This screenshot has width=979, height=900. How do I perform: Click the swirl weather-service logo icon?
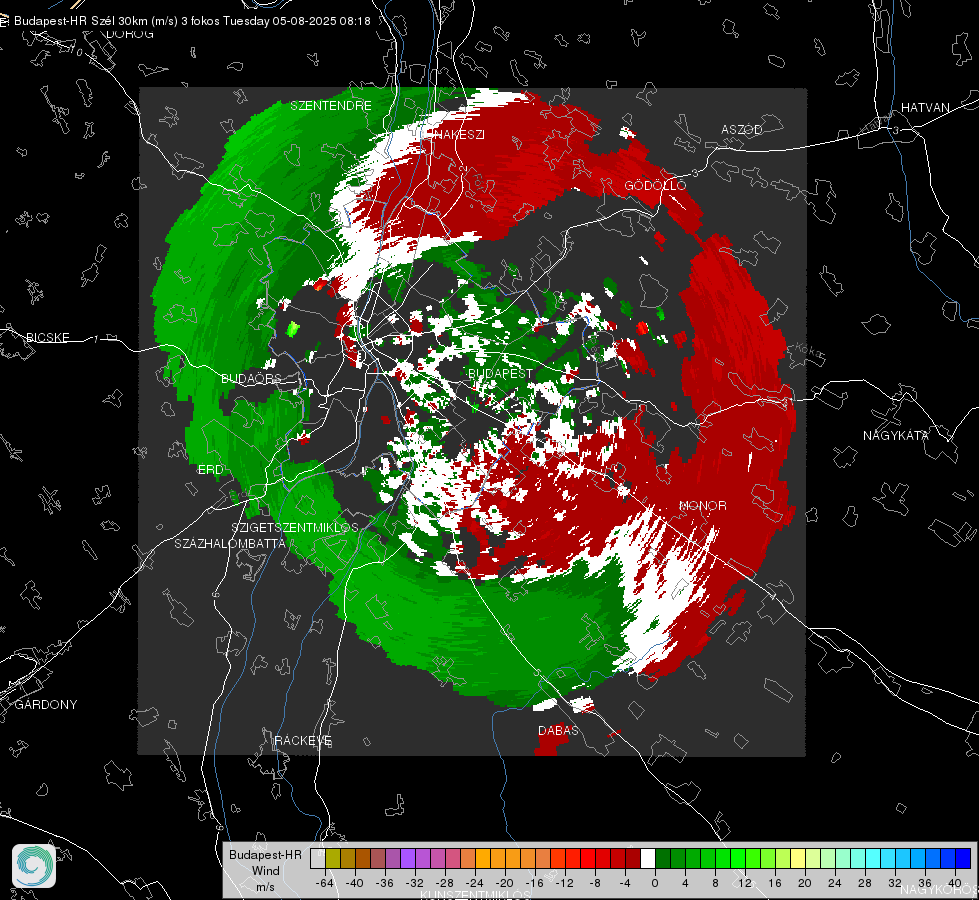click(x=34, y=866)
